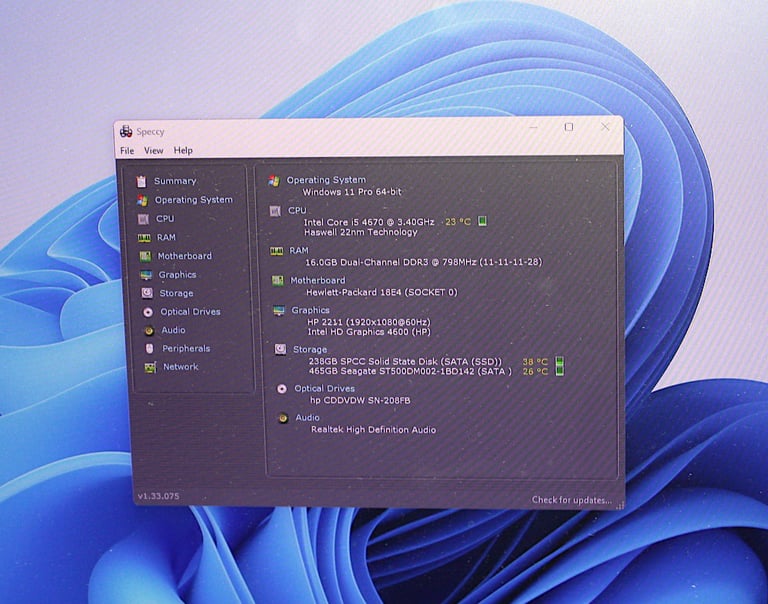Click 'Windows 11 Pro 64-bit' text
Viewport: 768px width, 604px height.
click(x=352, y=192)
